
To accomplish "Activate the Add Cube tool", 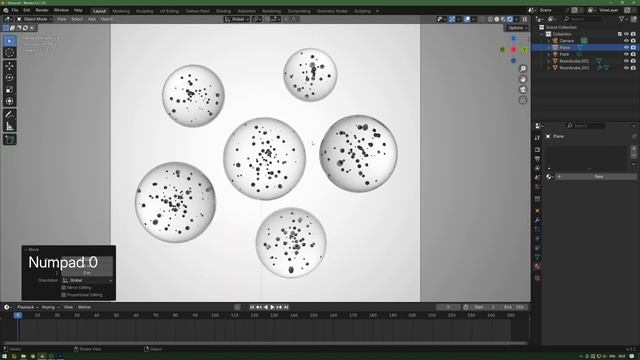I will tap(9, 140).
